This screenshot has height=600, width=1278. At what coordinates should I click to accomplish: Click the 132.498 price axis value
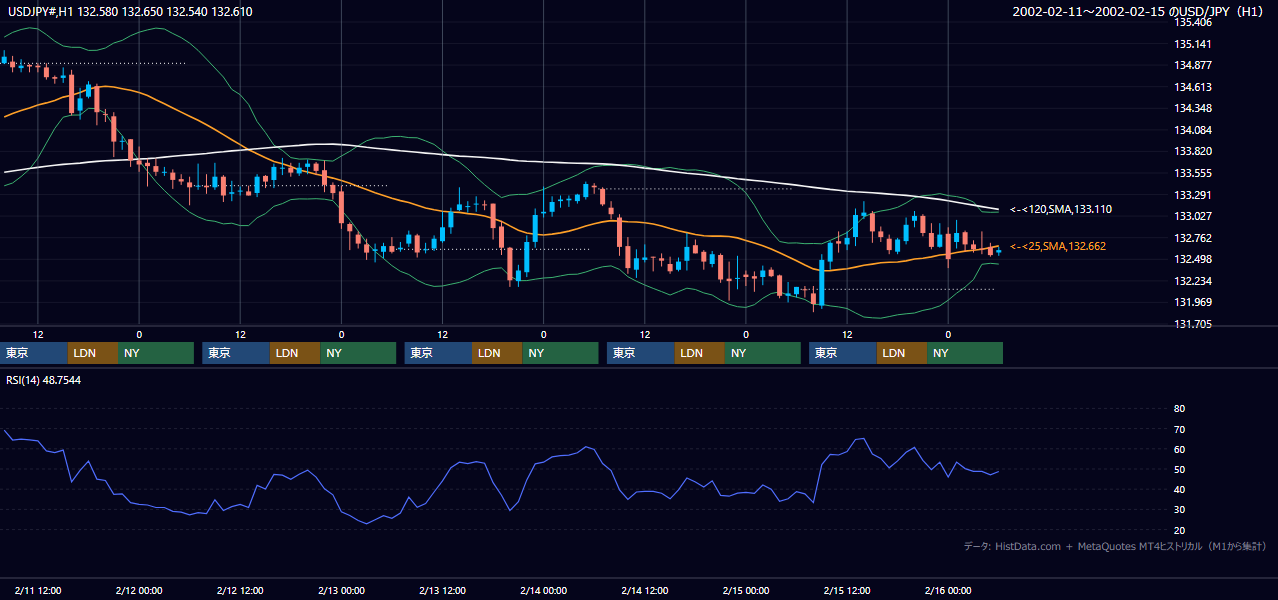tap(1193, 260)
